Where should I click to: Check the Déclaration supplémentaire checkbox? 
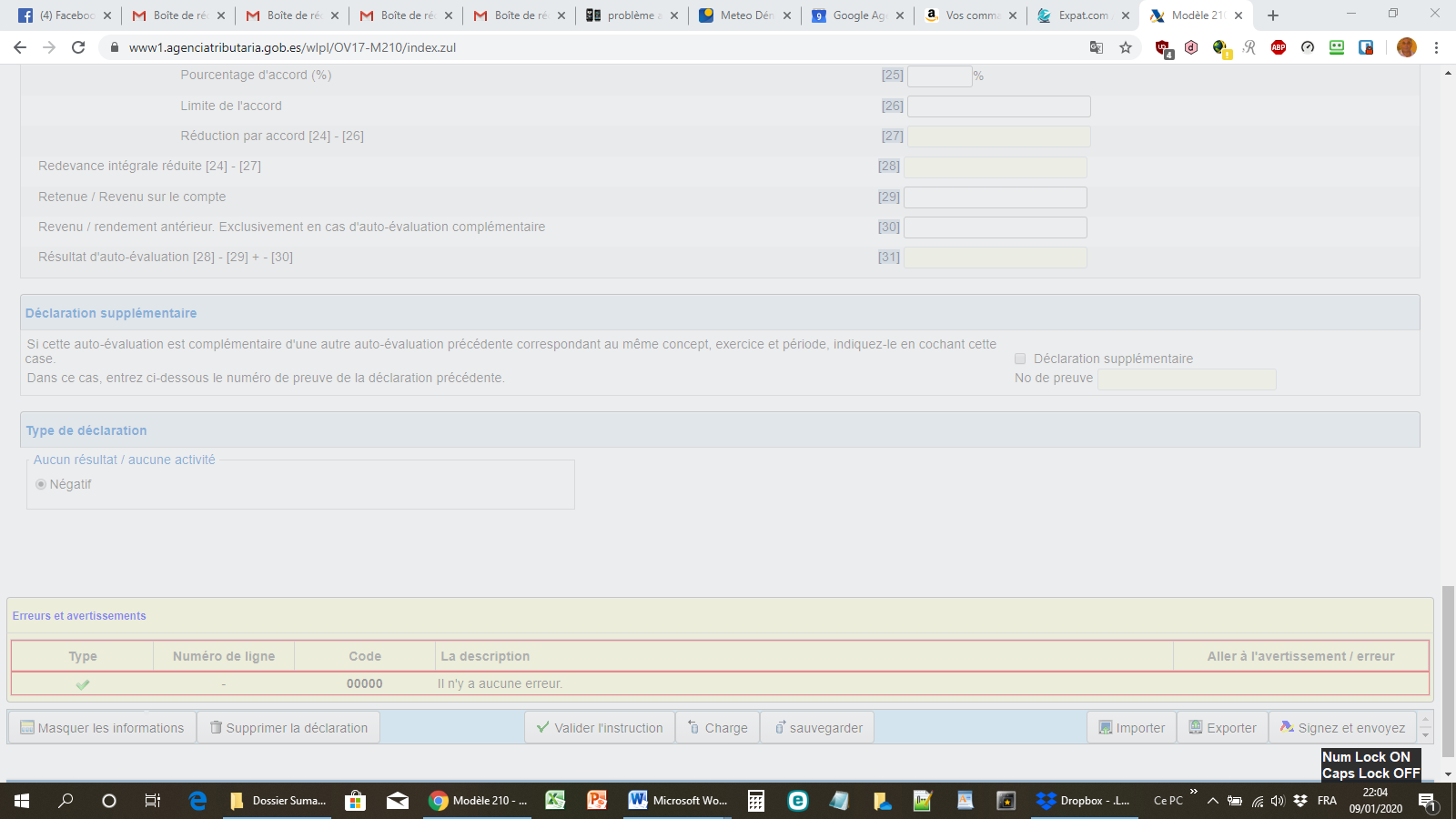click(1020, 359)
